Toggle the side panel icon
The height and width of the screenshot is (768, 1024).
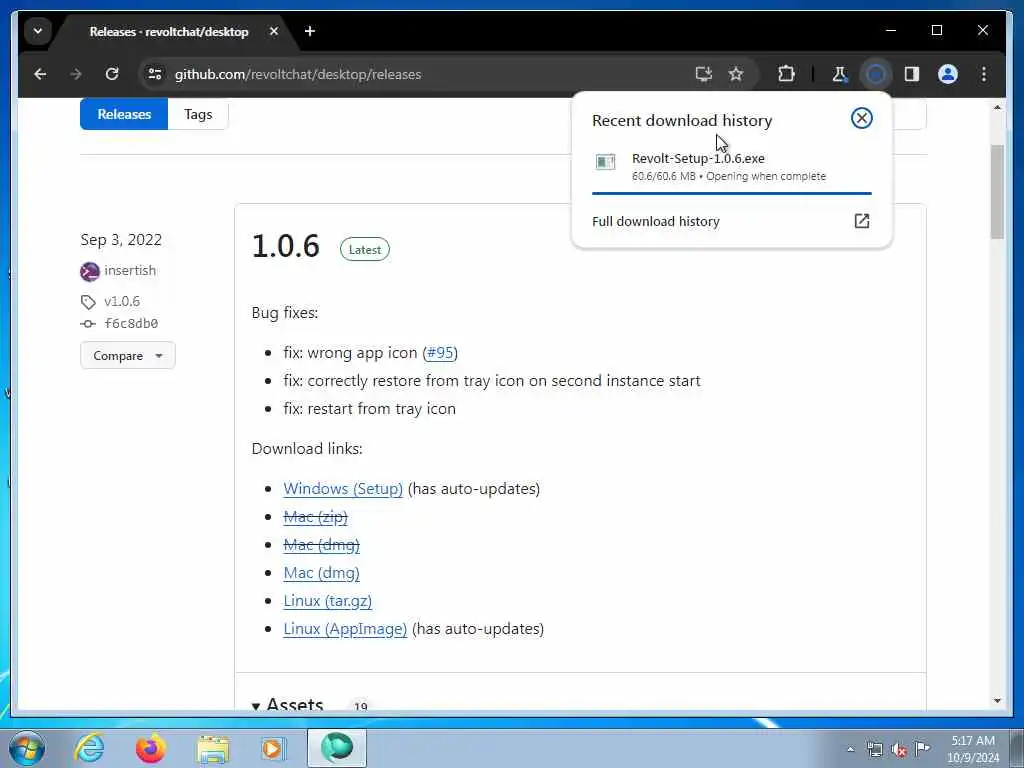point(912,74)
